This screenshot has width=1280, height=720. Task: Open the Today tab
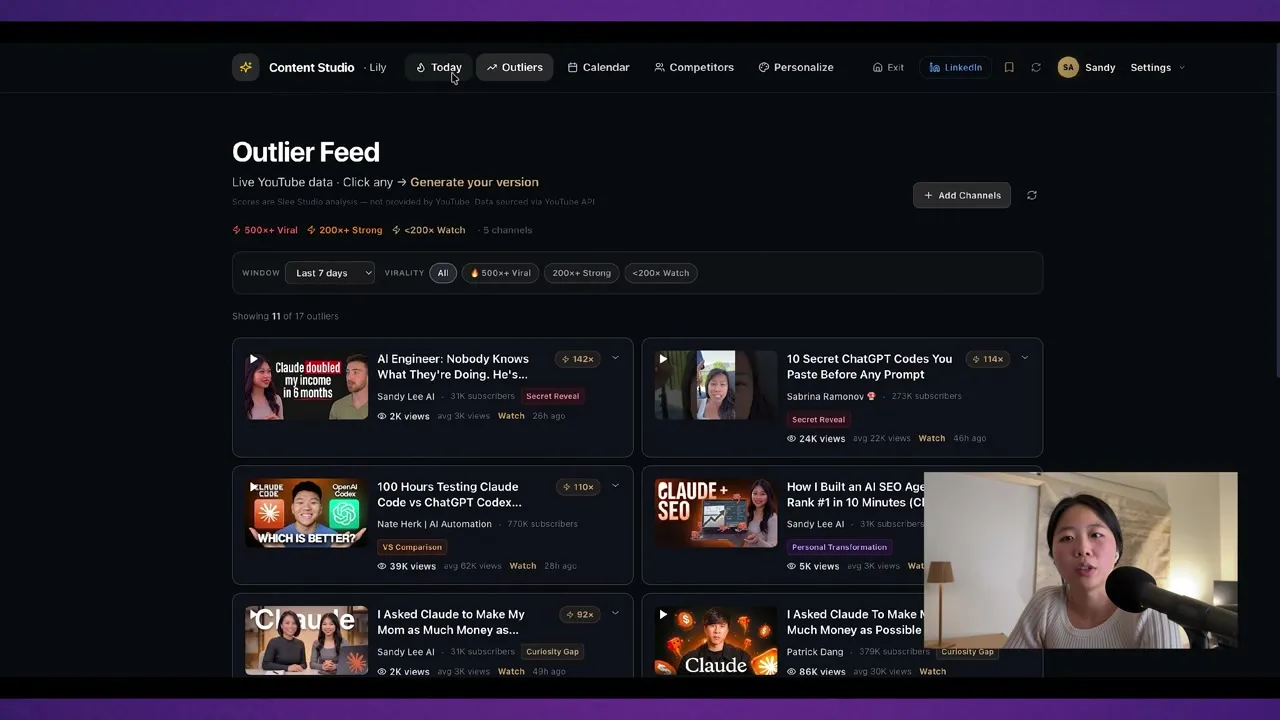439,67
